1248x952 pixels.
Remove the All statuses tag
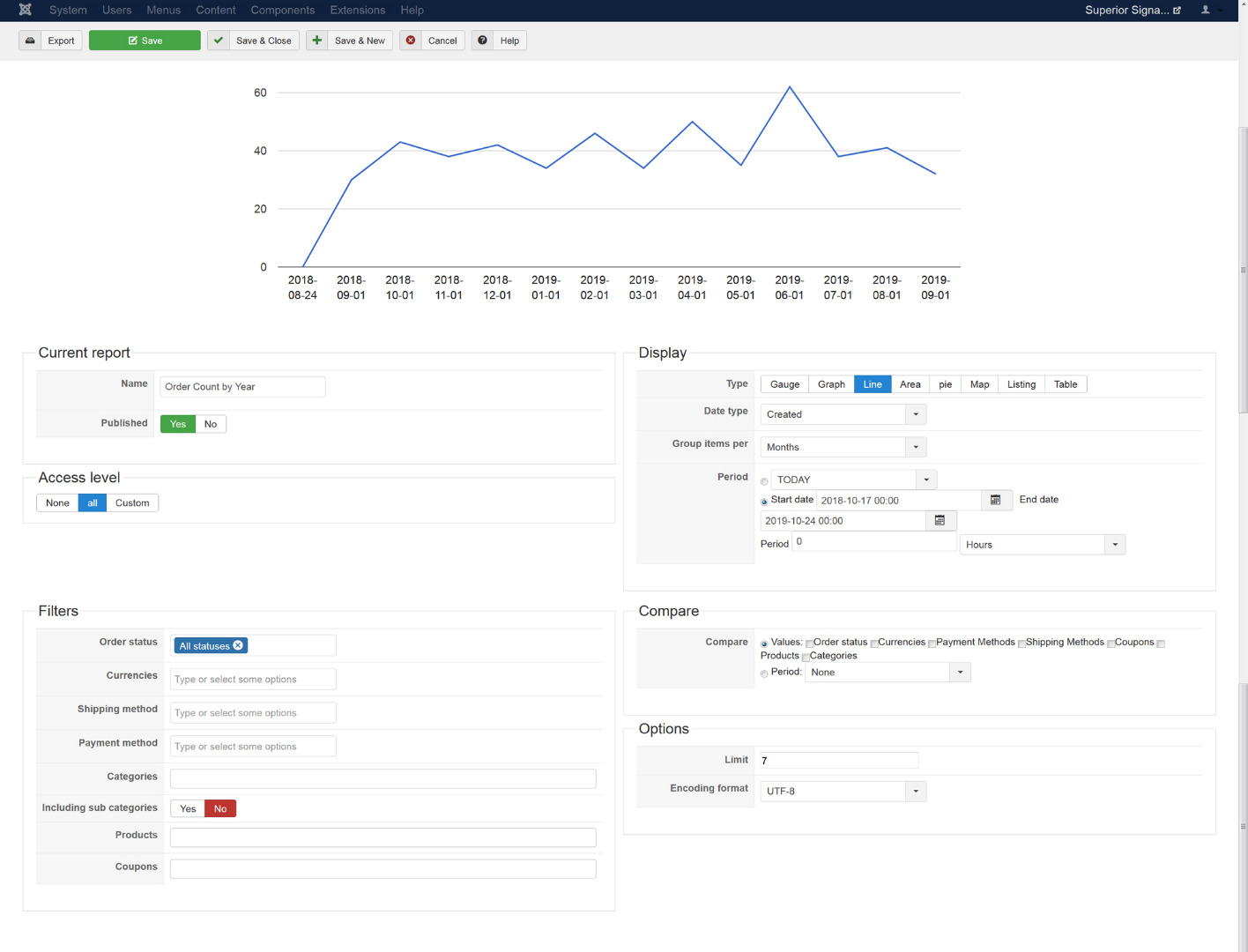pos(238,645)
